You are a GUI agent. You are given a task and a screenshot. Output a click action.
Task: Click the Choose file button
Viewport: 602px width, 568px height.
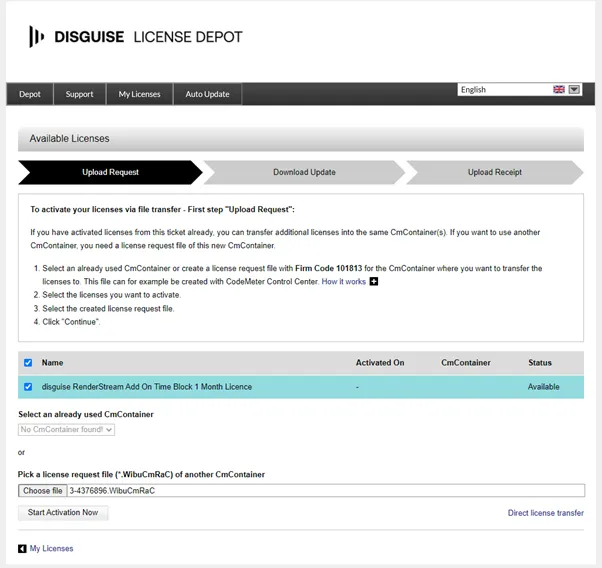click(x=43, y=490)
